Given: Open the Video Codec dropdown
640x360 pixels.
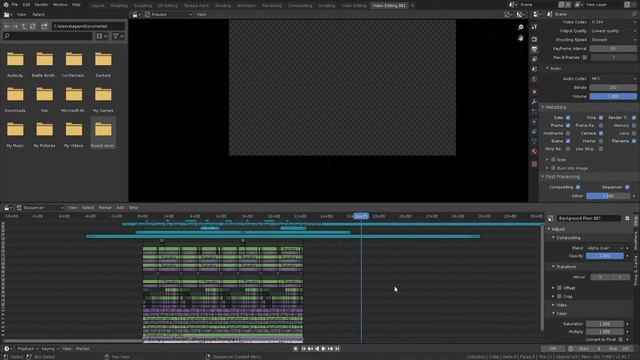Looking at the screenshot, I should pyautogui.click(x=613, y=22).
